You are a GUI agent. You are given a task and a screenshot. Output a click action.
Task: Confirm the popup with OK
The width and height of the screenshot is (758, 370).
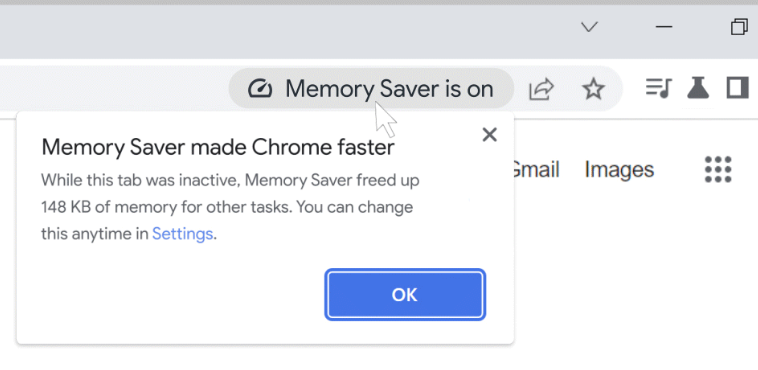point(405,295)
